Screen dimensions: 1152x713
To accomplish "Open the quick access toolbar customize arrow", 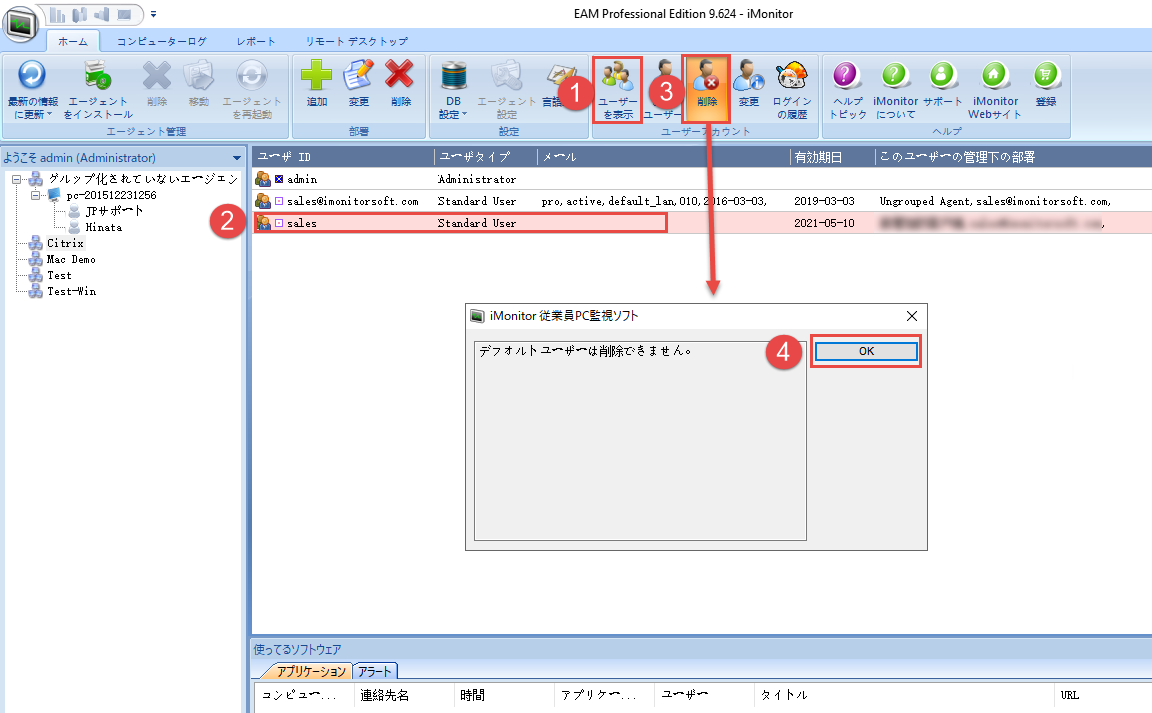I will [154, 14].
